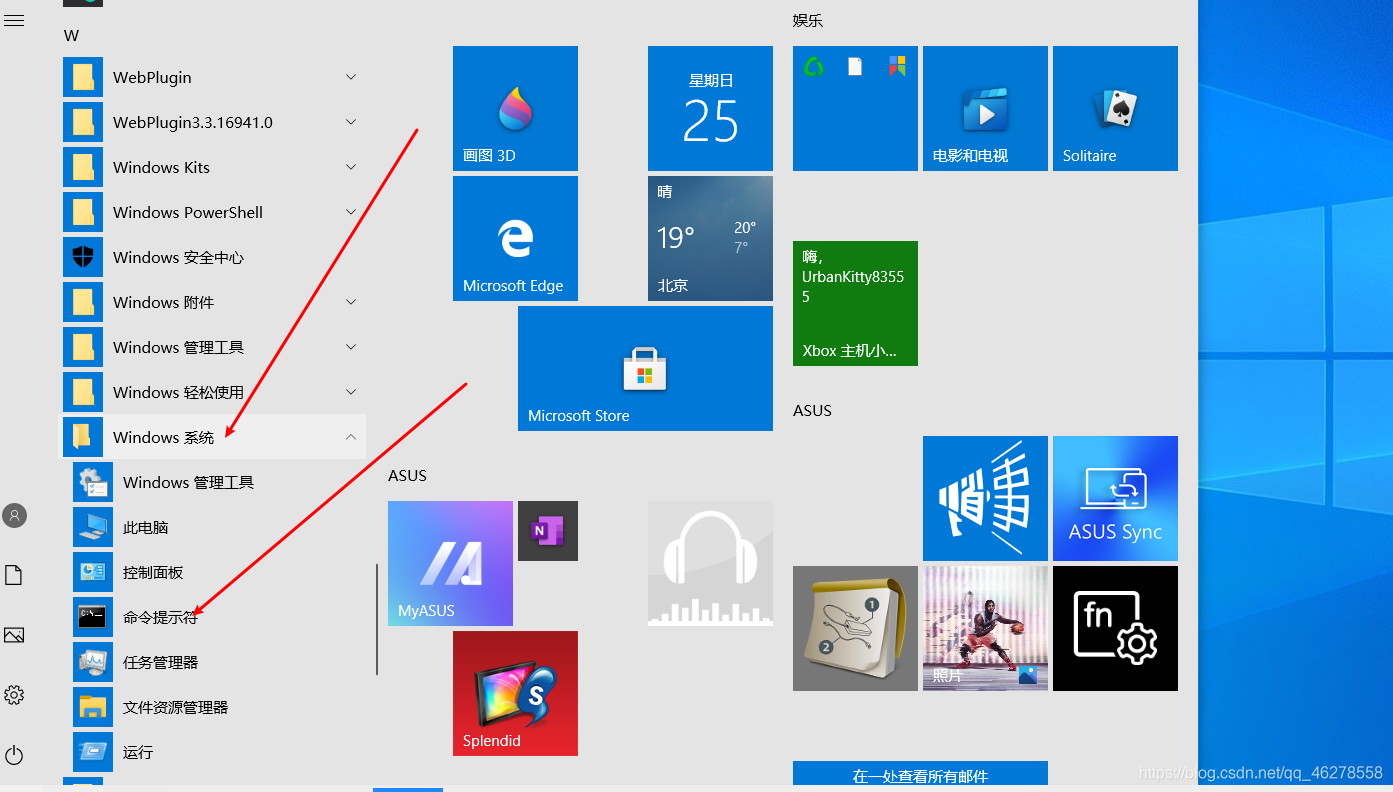Open the Microsoft Store tile

tap(645, 368)
